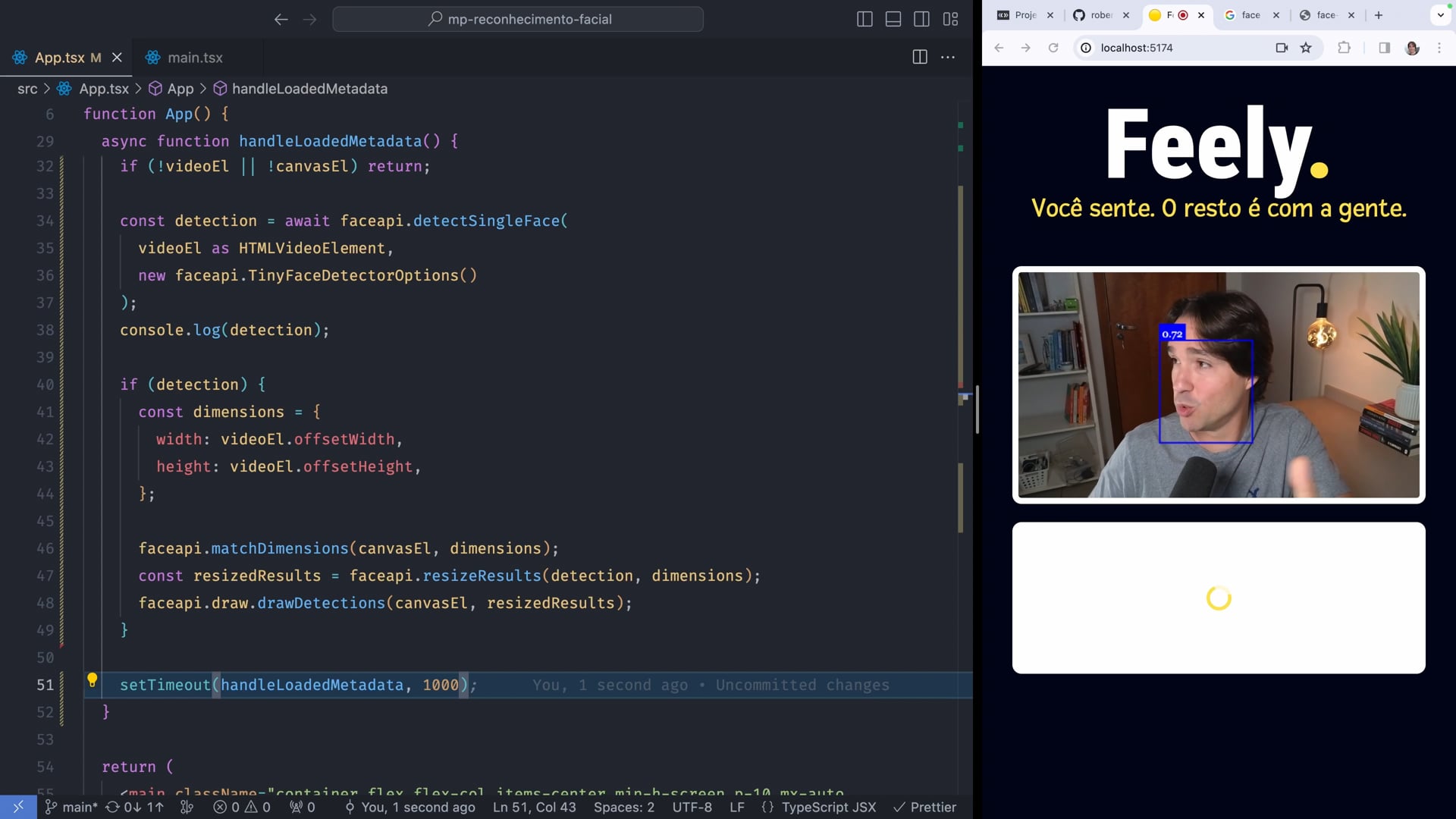Select TypeScript JSX language mode
The image size is (1456, 819).
pos(828,807)
